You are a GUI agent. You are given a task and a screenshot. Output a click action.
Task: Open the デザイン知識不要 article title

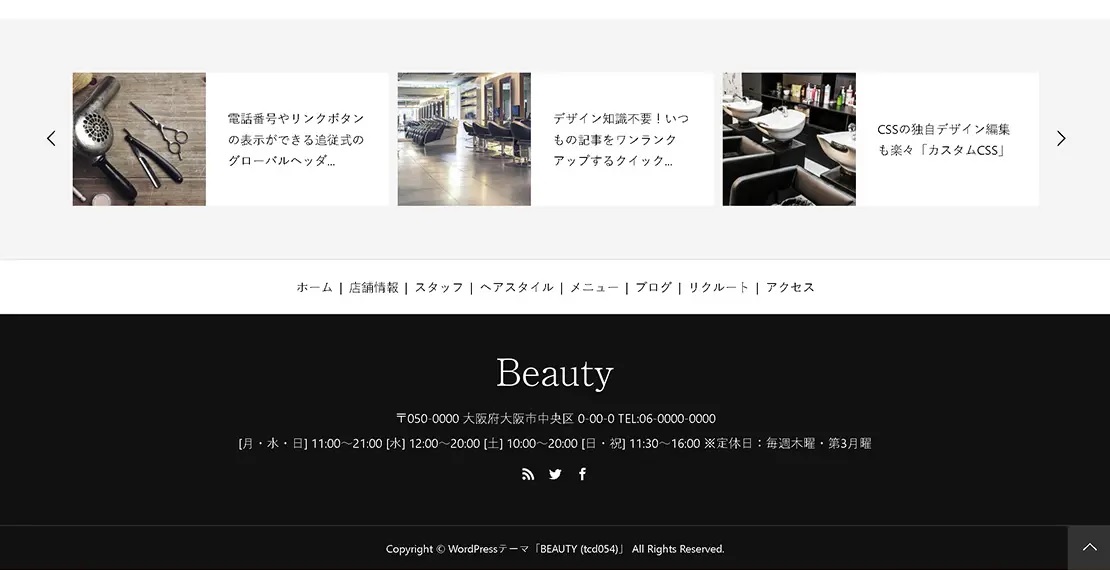click(x=621, y=139)
